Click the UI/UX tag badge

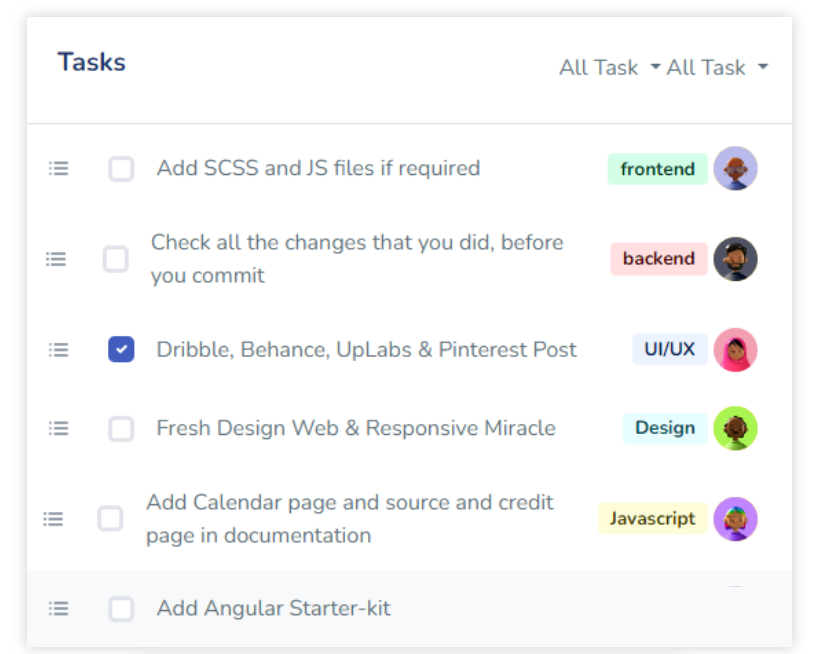669,350
